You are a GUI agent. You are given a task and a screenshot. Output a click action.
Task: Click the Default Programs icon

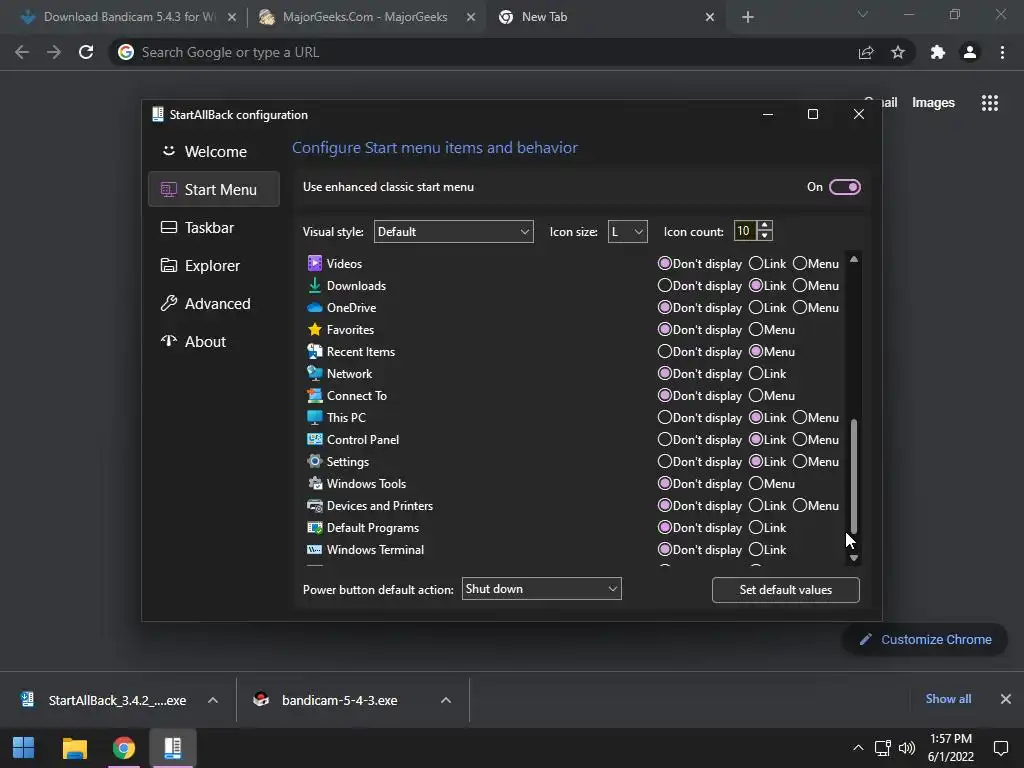315,528
